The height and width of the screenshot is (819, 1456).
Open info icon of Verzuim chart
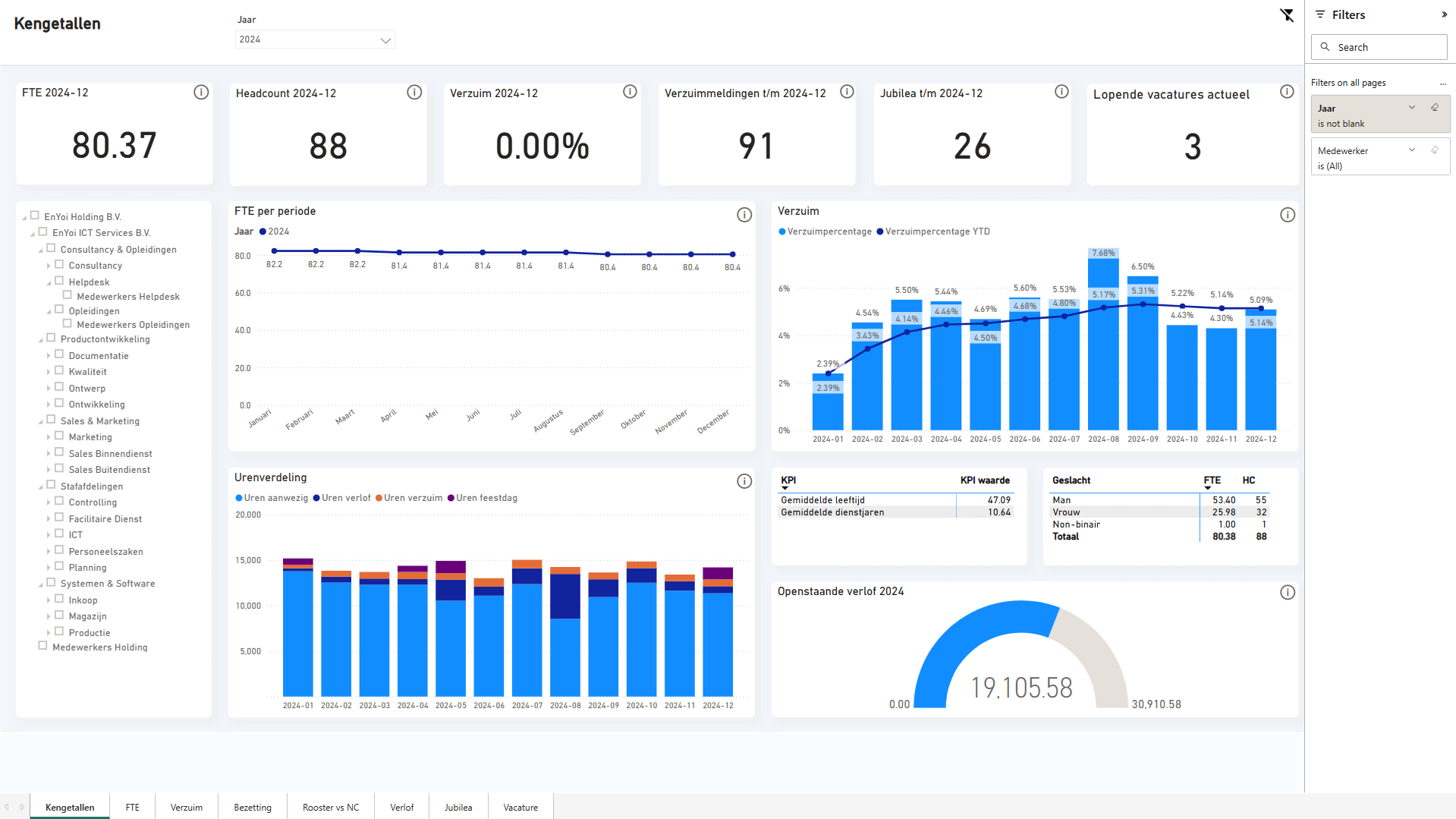(x=1287, y=215)
